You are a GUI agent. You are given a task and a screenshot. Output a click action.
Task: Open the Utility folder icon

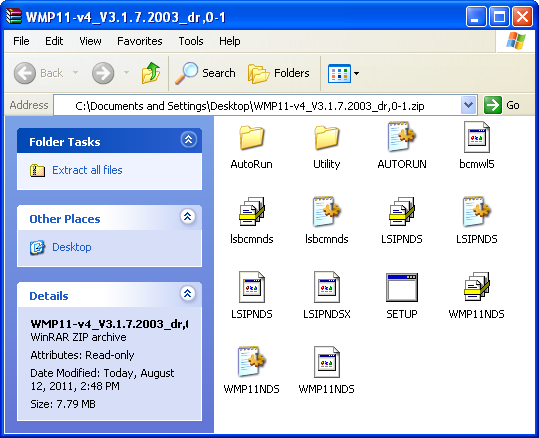click(x=327, y=138)
